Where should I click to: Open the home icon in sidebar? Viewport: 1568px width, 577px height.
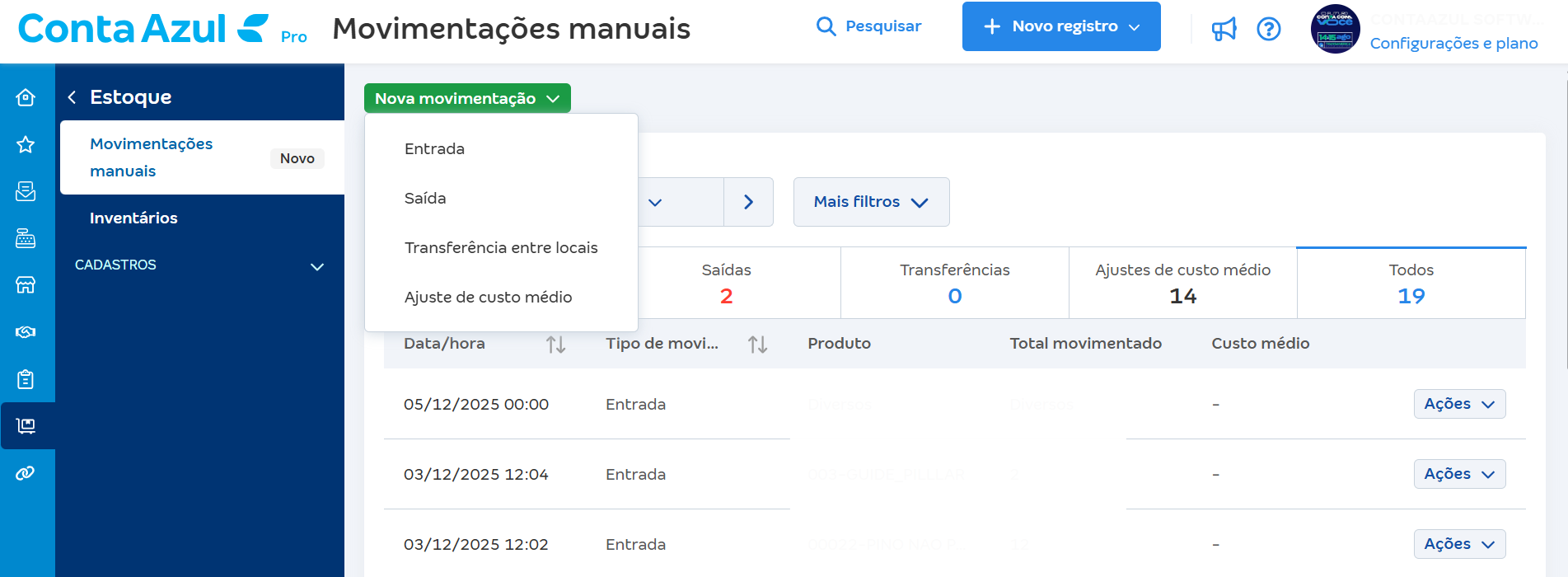pos(26,97)
